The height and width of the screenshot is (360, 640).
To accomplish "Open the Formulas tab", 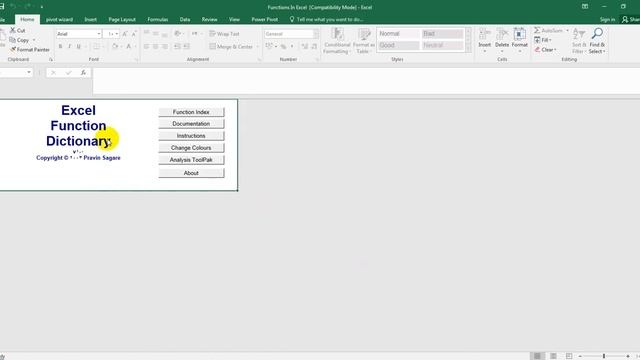I will click(158, 19).
